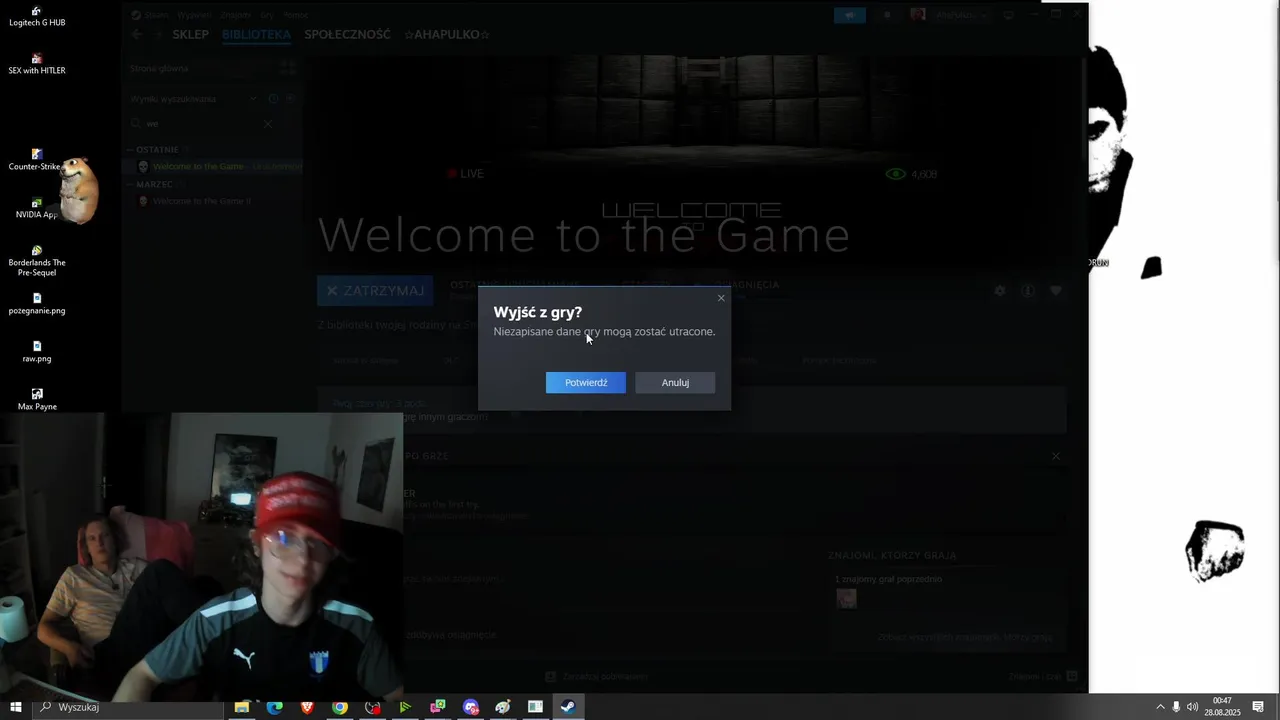Close the post-game panel with its X
Viewport: 1280px width, 720px height.
pos(1055,456)
